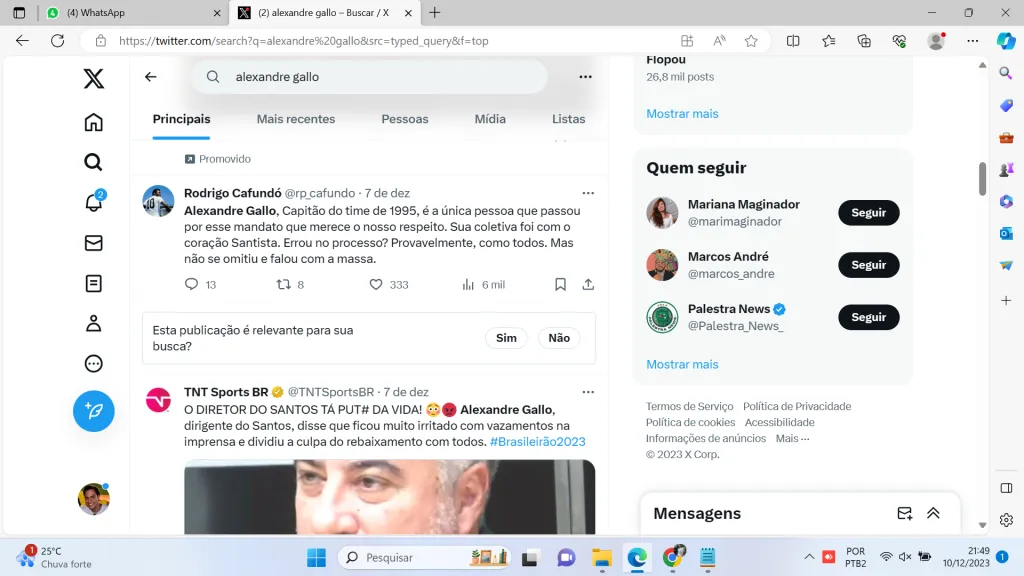Click the alexandre gallo search field
This screenshot has height=576, width=1024.
(x=380, y=77)
